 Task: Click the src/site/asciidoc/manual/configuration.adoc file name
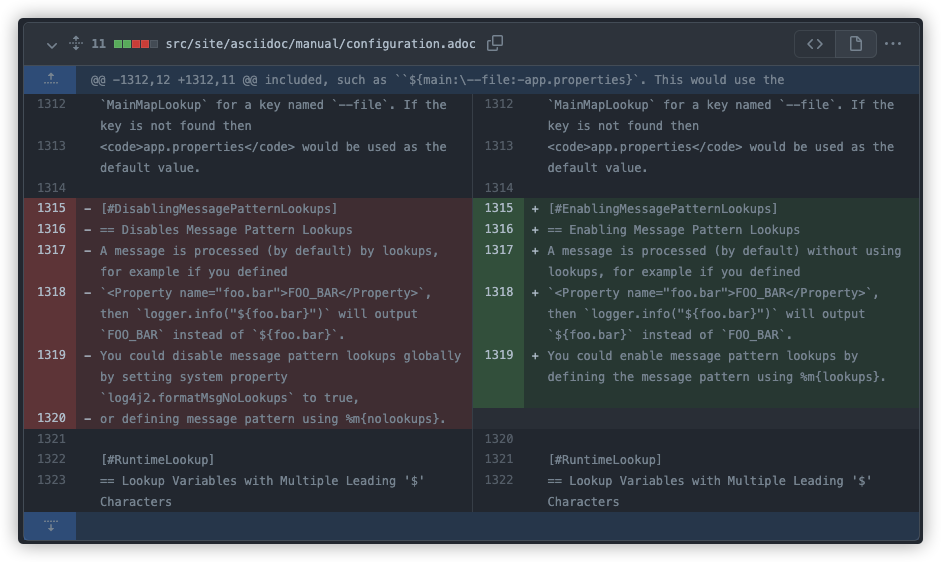pyautogui.click(x=320, y=44)
